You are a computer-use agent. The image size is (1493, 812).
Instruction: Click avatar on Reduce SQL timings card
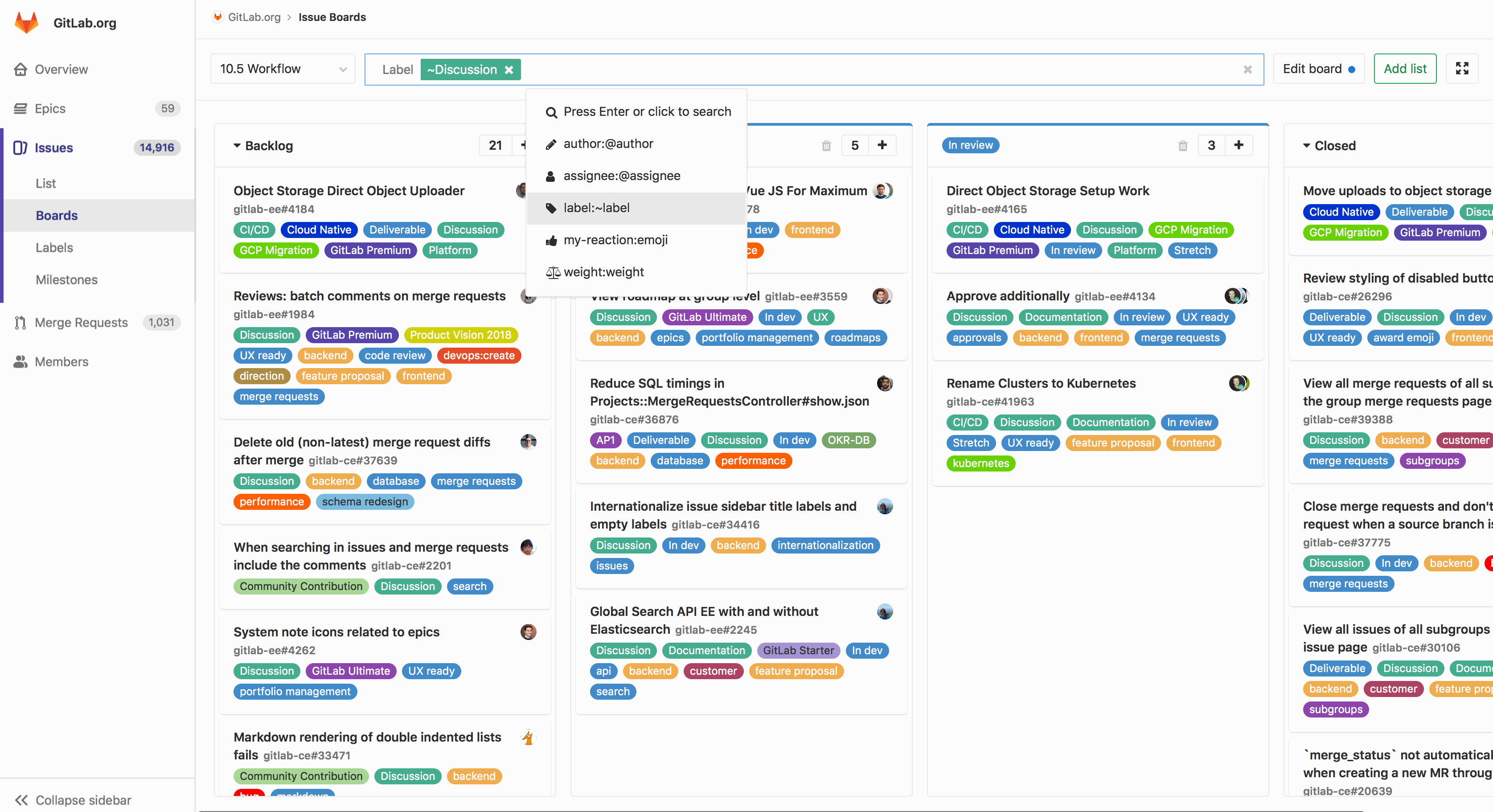click(885, 383)
